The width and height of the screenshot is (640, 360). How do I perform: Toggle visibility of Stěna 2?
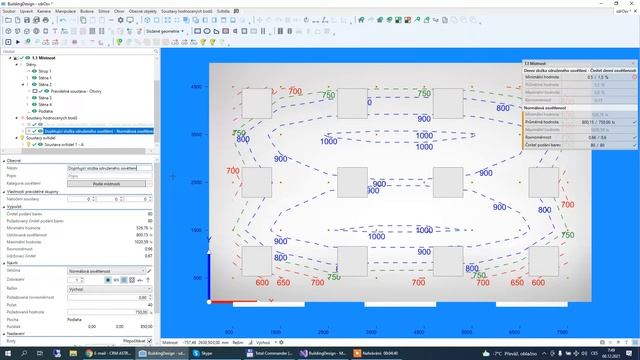(35, 84)
